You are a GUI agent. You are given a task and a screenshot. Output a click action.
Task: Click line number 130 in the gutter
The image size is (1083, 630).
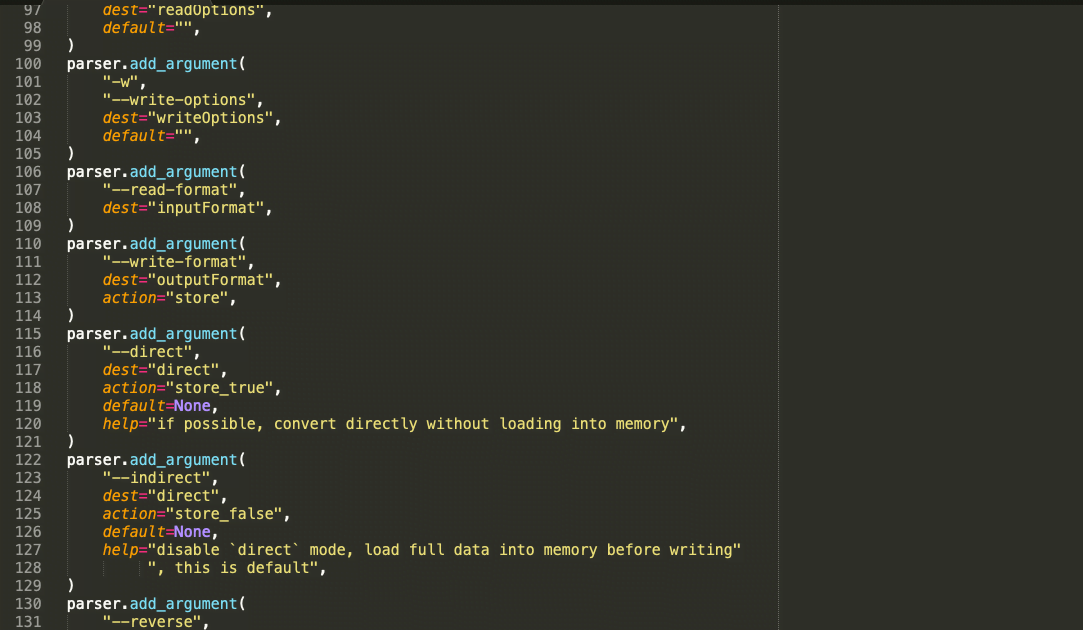tap(28, 604)
